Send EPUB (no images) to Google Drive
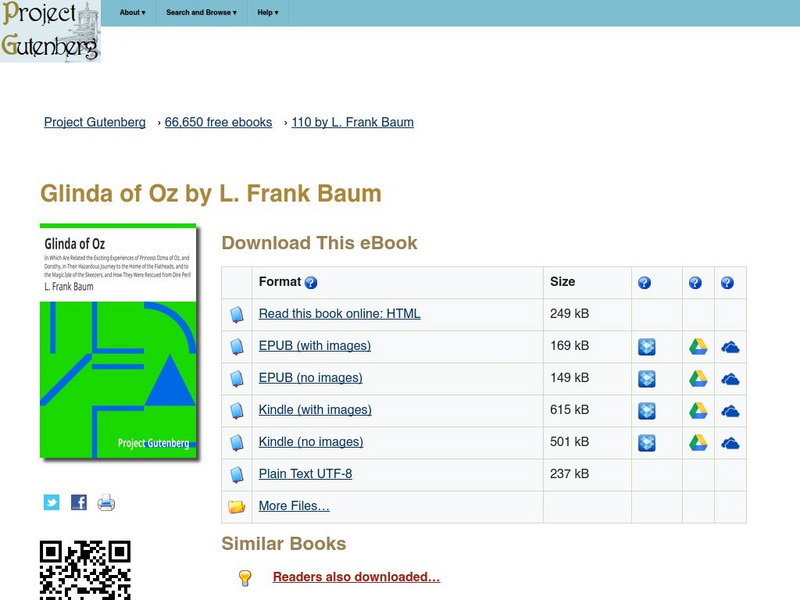 [698, 379]
